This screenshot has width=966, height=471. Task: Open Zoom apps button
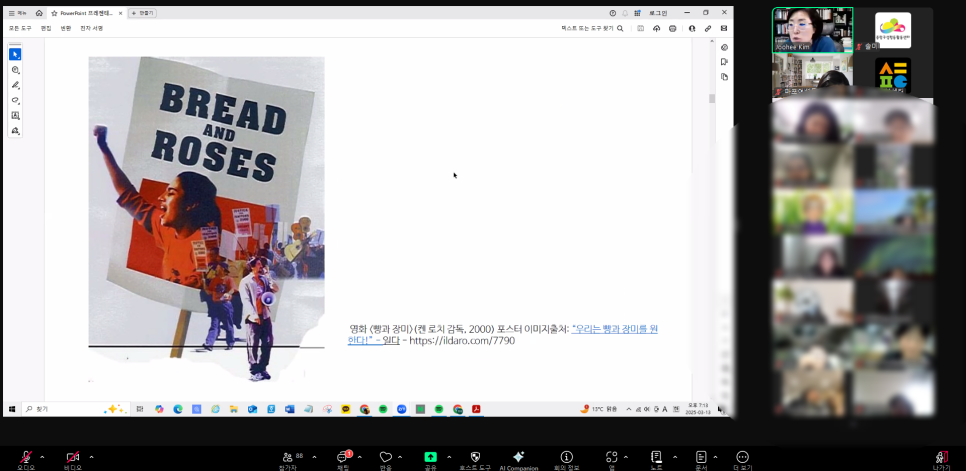coord(611,460)
